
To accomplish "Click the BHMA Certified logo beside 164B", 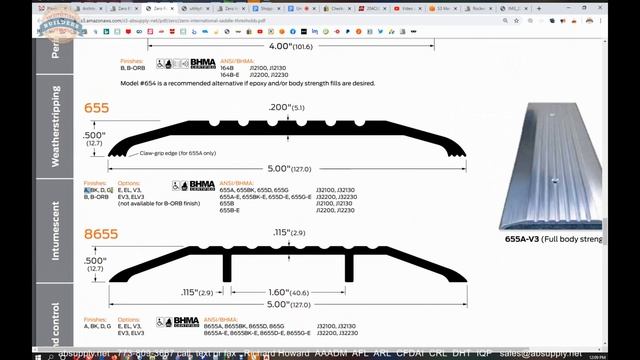I will tap(203, 63).
